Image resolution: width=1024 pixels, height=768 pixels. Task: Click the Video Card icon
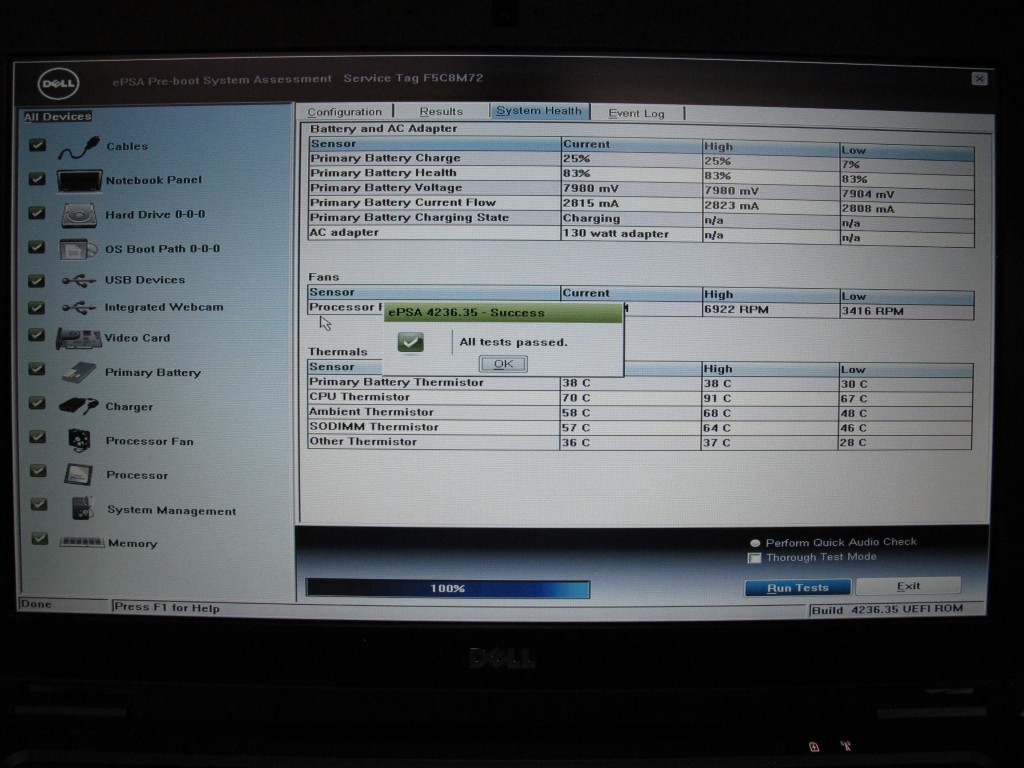[79, 338]
